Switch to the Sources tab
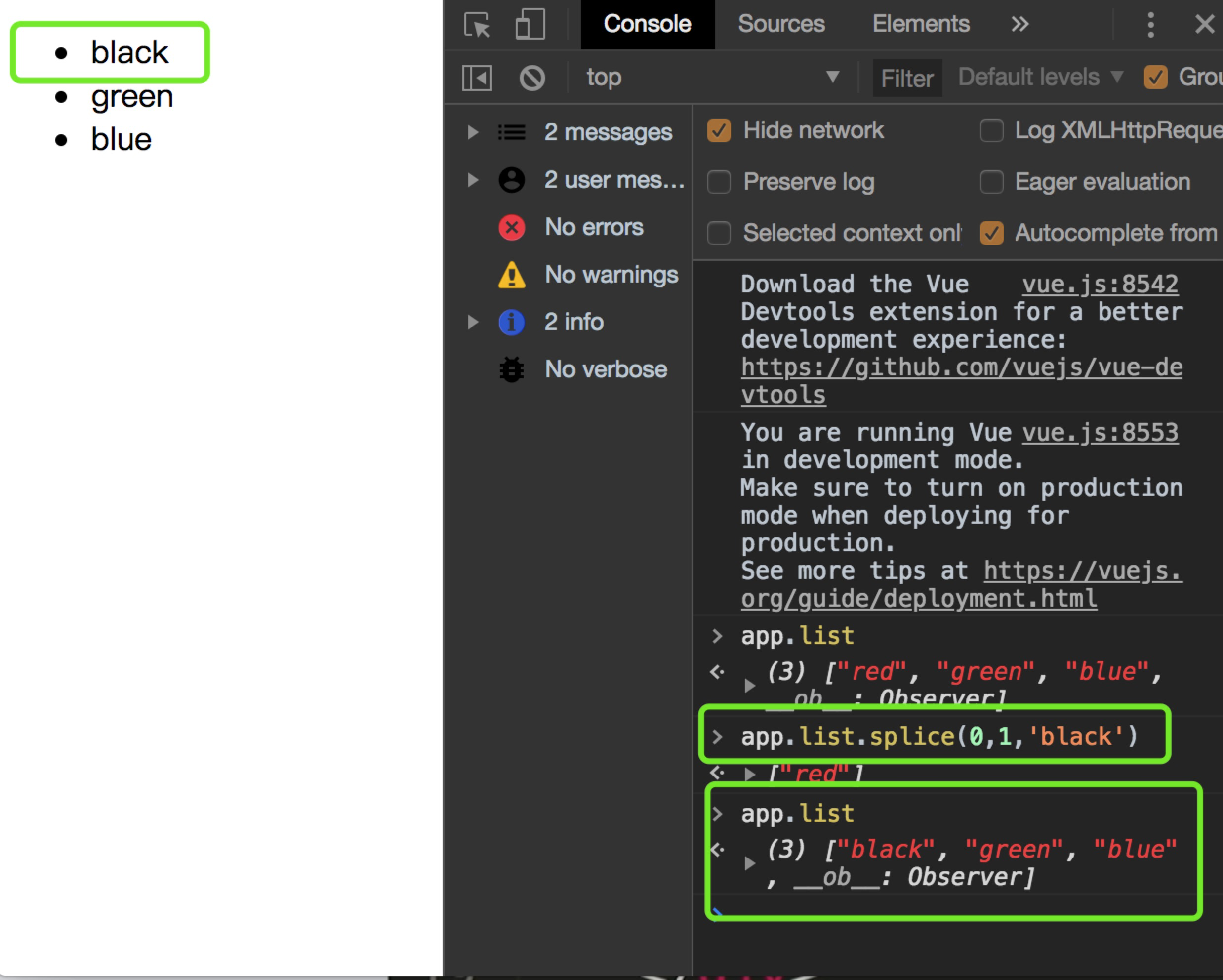This screenshot has height=980, width=1223. (x=780, y=24)
